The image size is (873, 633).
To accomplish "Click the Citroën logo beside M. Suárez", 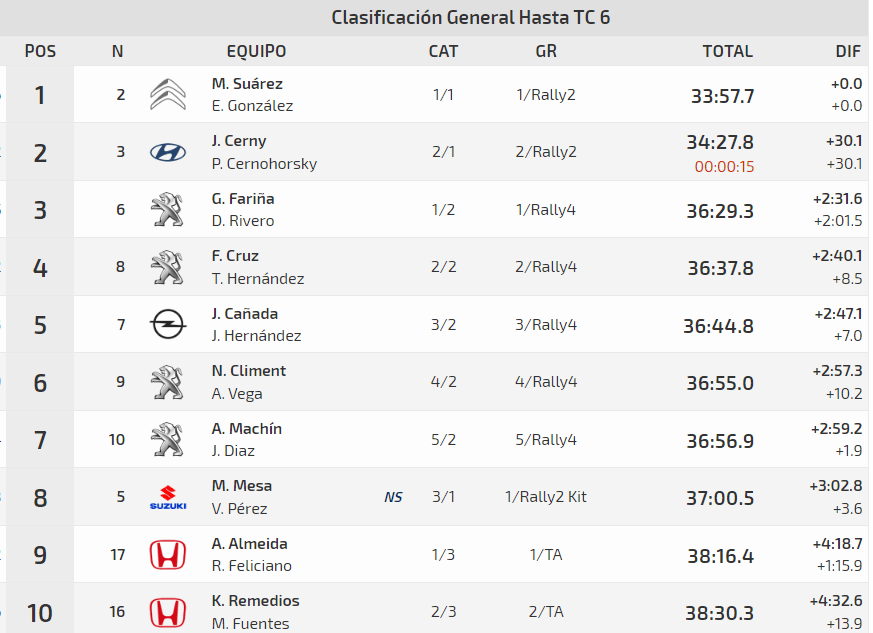I will coord(167,95).
